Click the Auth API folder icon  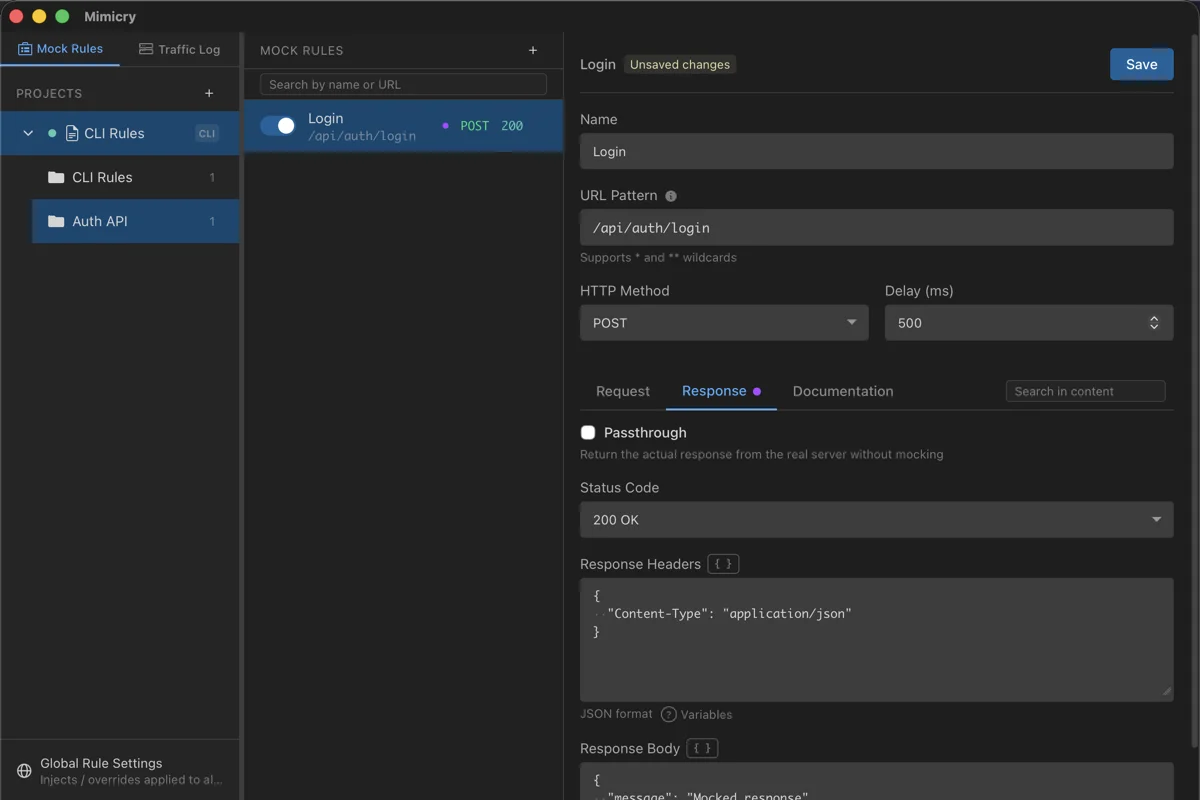click(x=56, y=221)
